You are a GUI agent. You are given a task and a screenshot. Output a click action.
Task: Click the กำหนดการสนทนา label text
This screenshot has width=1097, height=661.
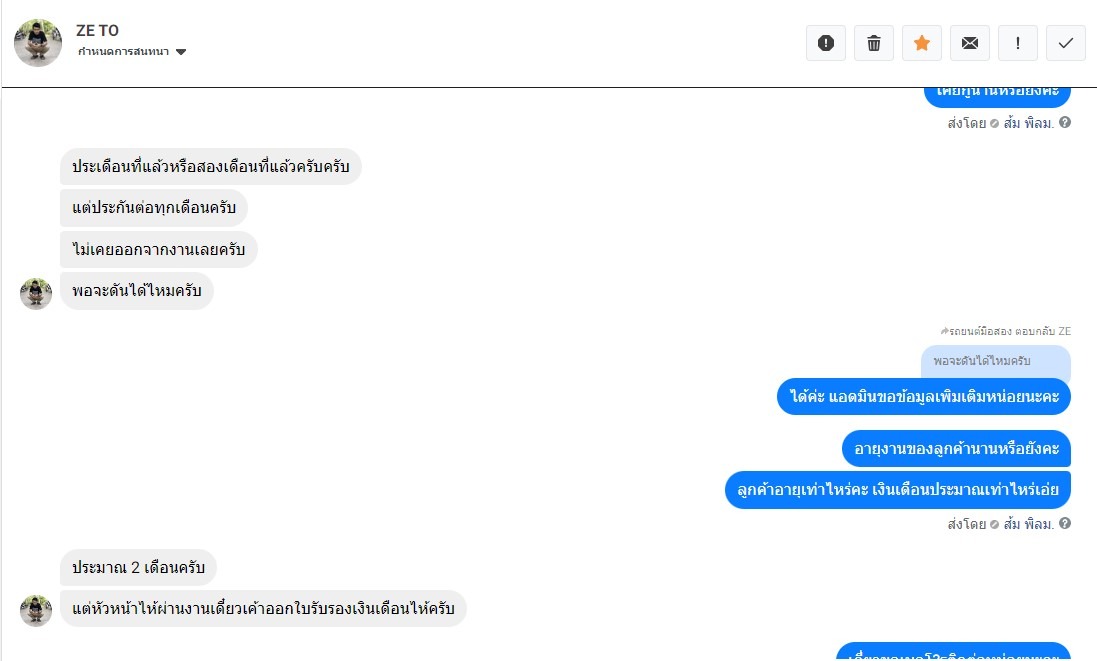pyautogui.click(x=123, y=52)
